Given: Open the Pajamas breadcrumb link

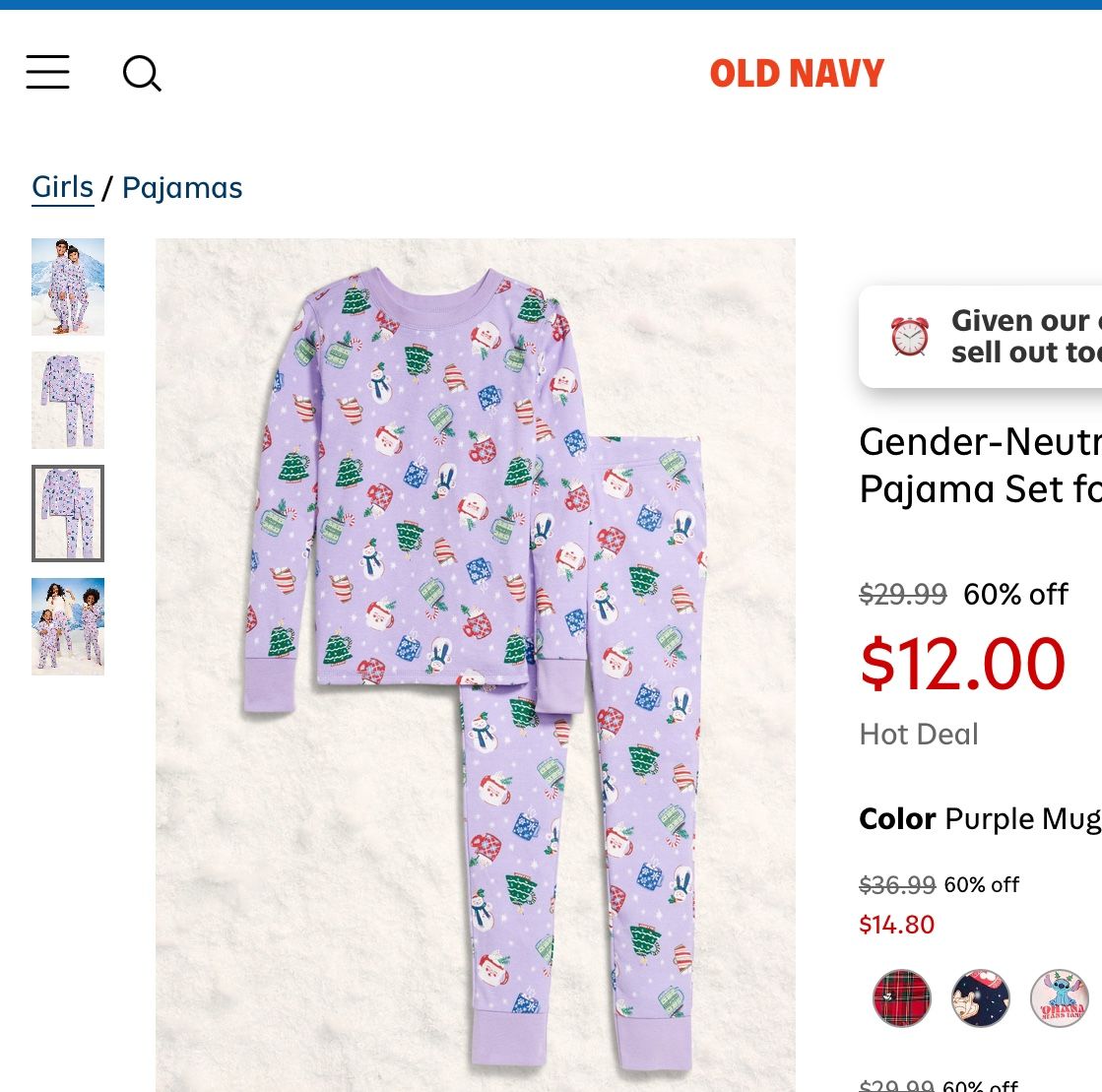Looking at the screenshot, I should tap(181, 187).
